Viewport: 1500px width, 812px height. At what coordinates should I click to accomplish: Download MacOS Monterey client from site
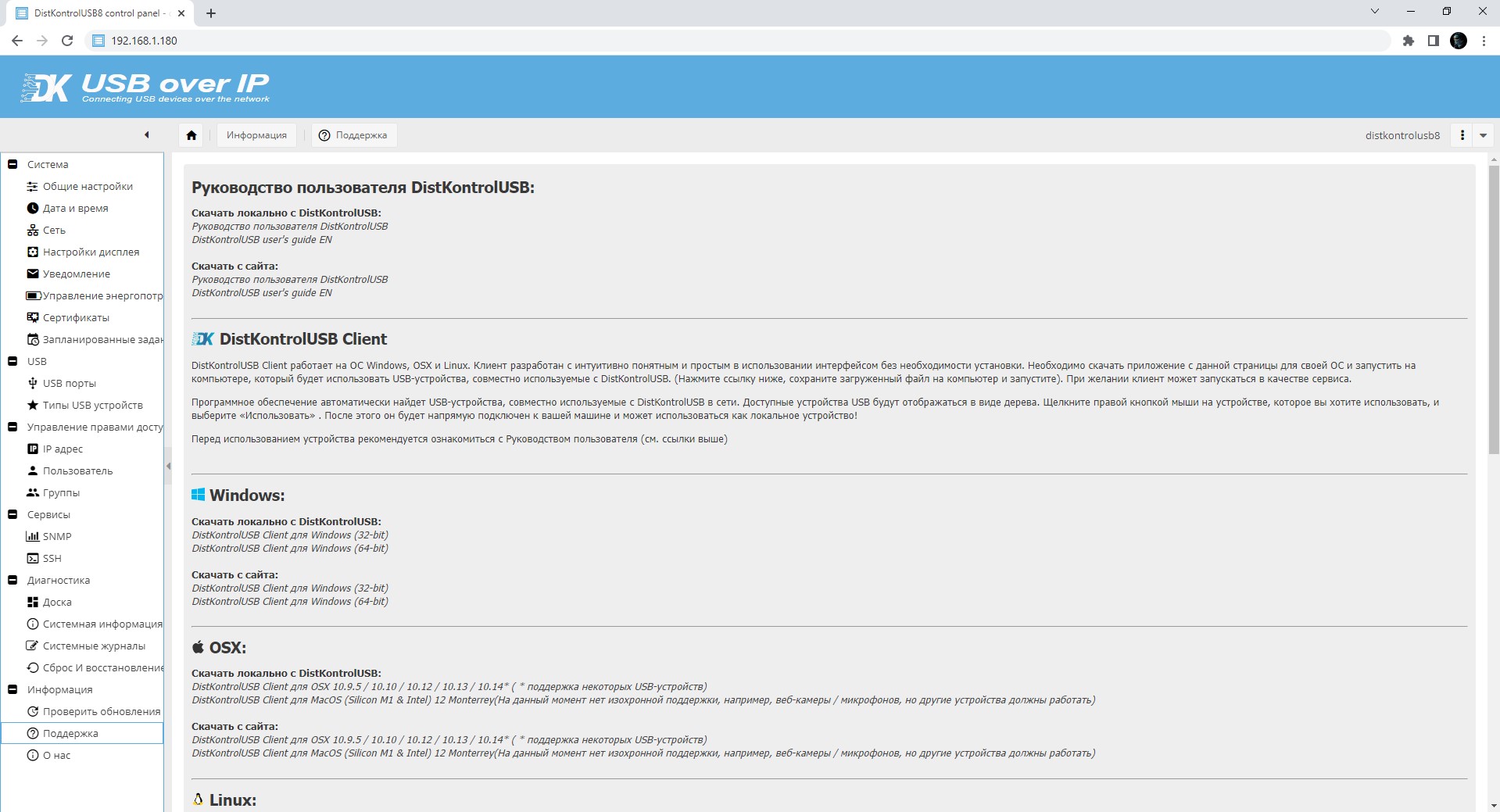pos(643,753)
